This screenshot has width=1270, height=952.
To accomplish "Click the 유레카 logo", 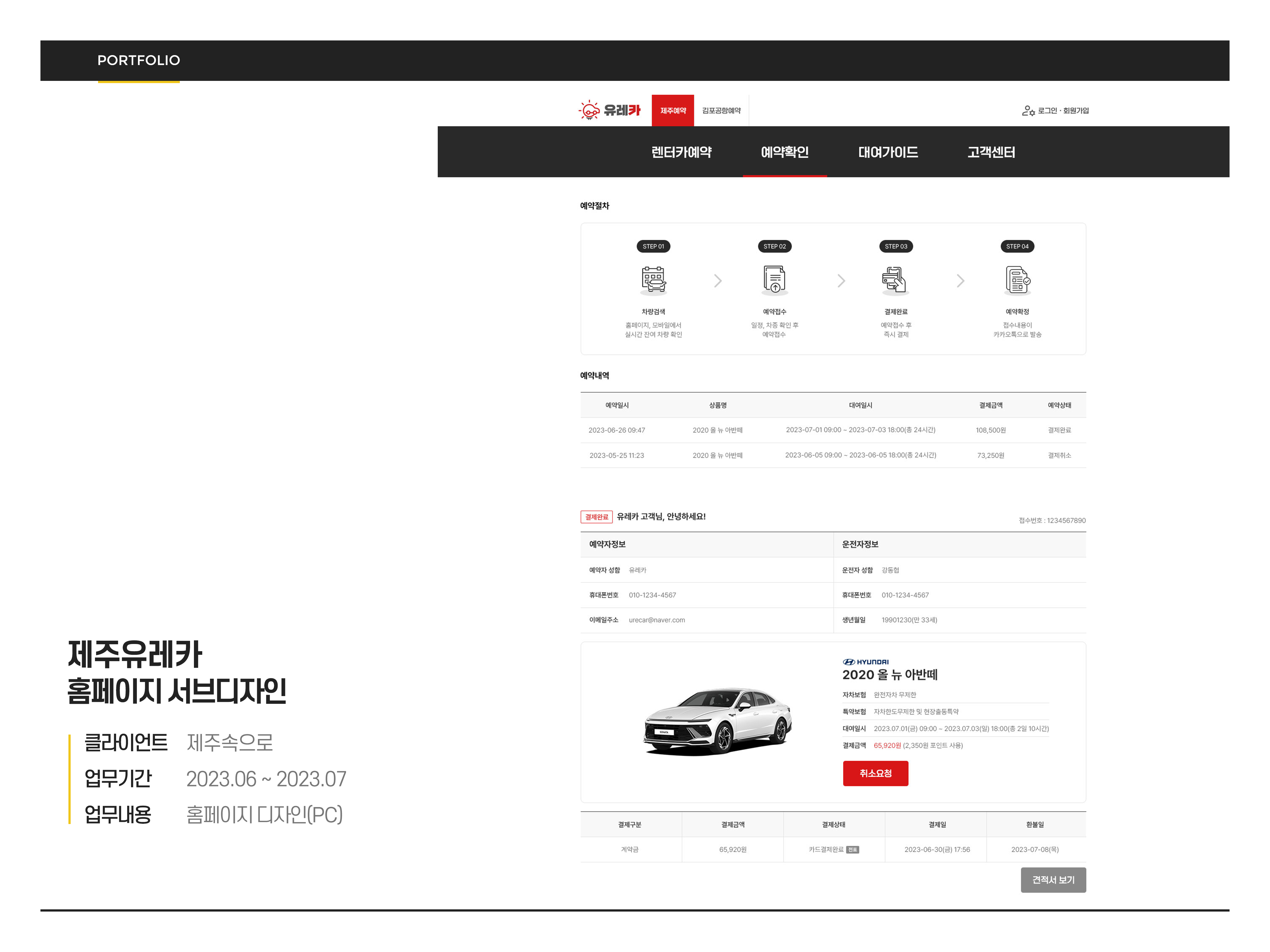I will click(x=609, y=110).
